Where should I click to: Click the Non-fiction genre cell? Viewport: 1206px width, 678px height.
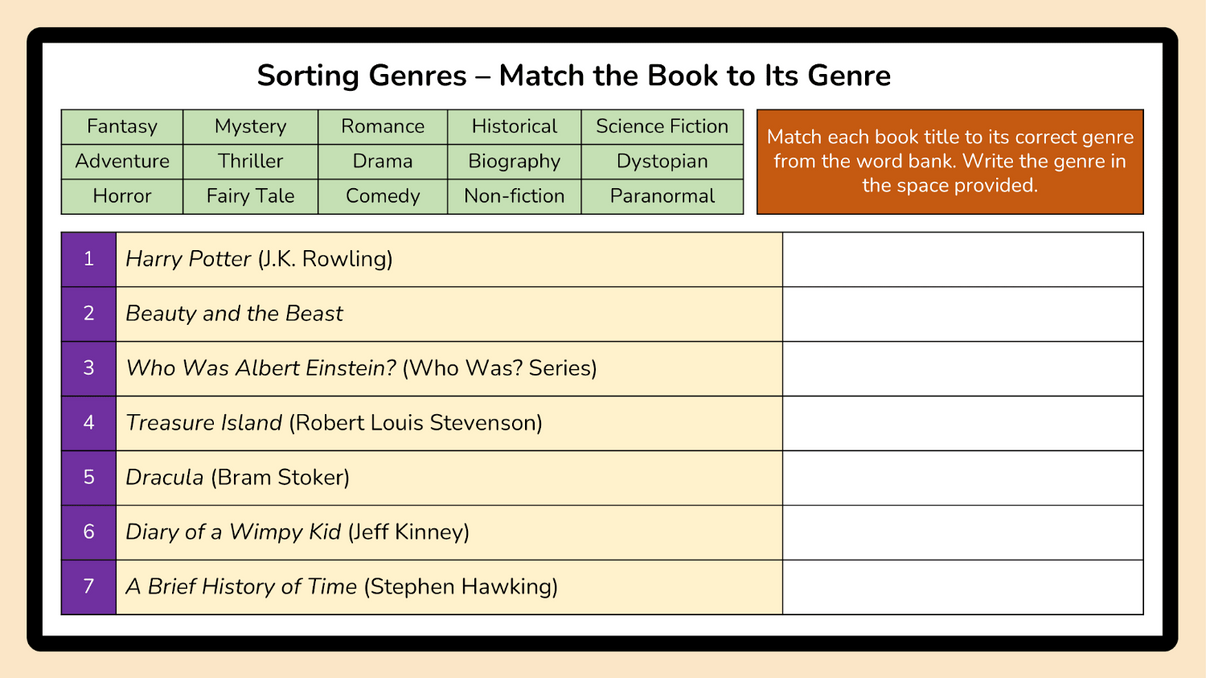(x=514, y=196)
